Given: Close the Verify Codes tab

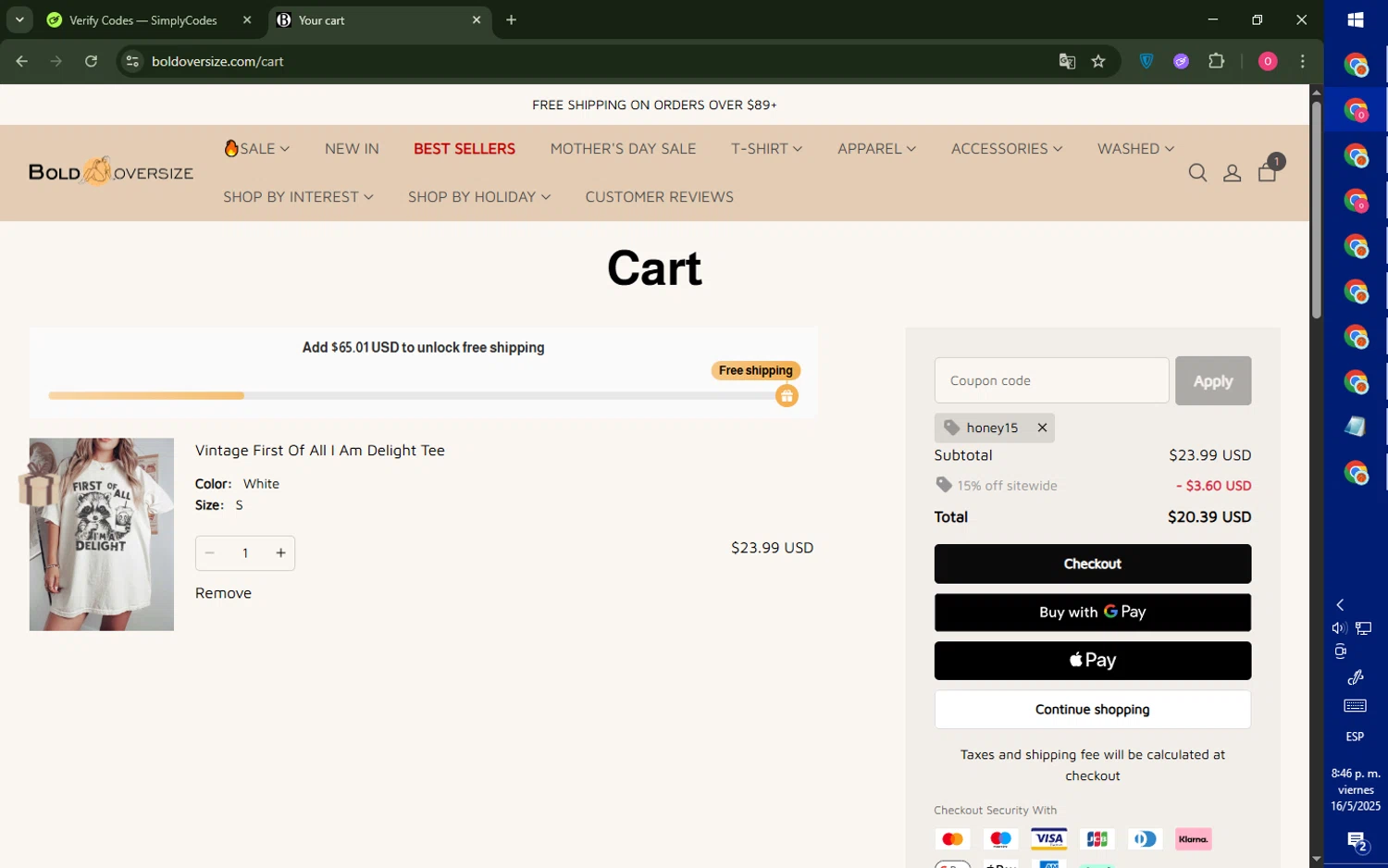Looking at the screenshot, I should (x=247, y=19).
